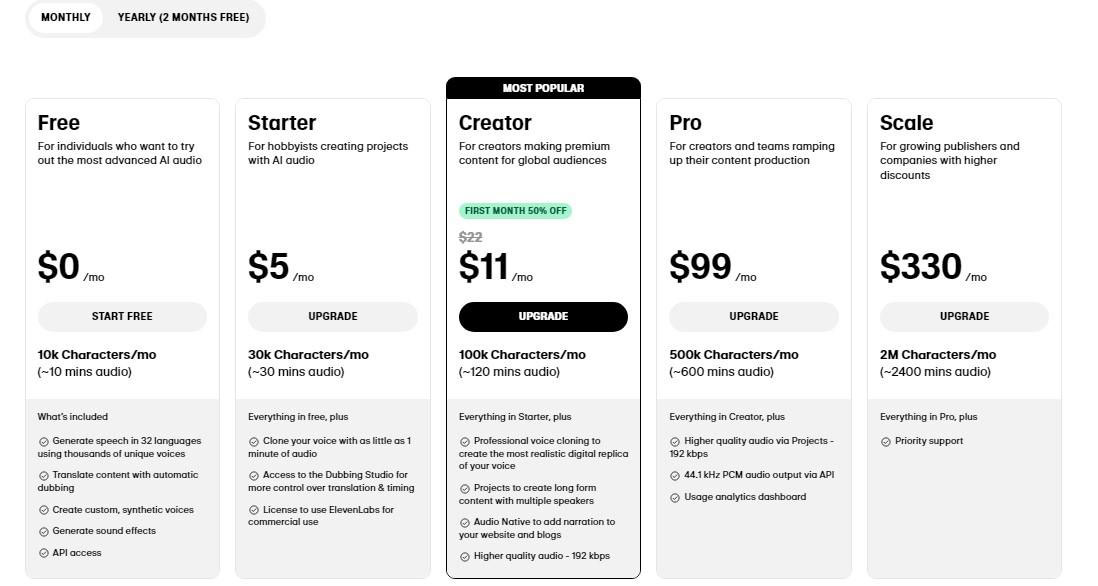The width and height of the screenshot is (1098, 586).
Task: Click the FIRST MONTH 50% OFF badge
Action: pyautogui.click(x=515, y=210)
